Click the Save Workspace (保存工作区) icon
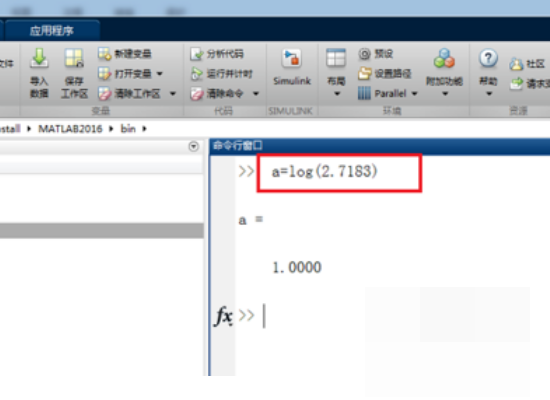 74,58
